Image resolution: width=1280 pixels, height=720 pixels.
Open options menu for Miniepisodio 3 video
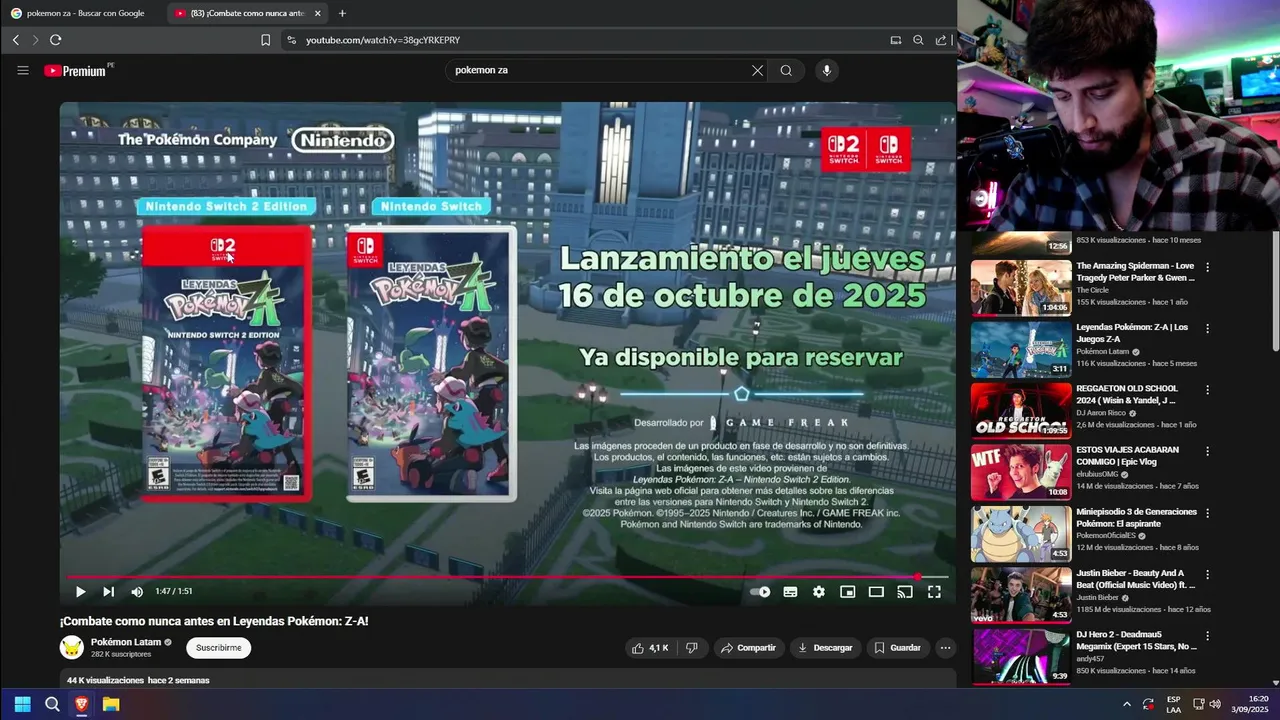point(1208,513)
